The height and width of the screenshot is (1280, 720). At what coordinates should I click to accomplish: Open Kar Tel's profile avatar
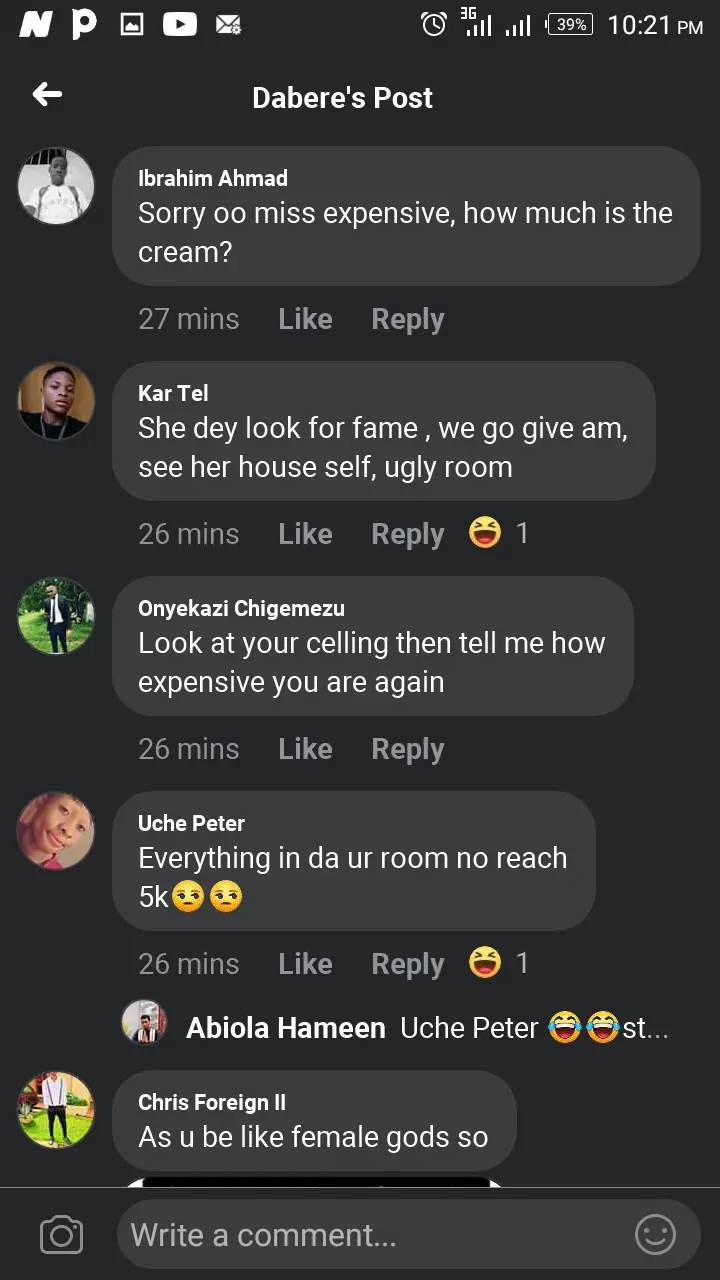point(56,401)
